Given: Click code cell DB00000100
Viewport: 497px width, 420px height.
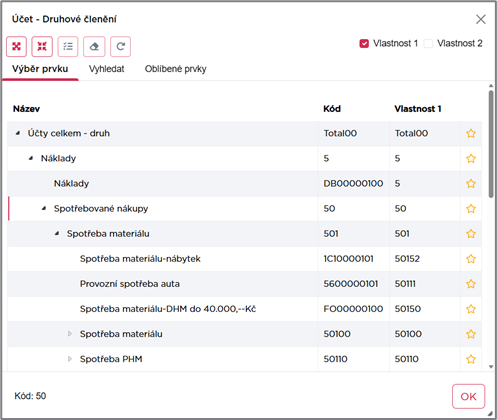Looking at the screenshot, I should (353, 184).
